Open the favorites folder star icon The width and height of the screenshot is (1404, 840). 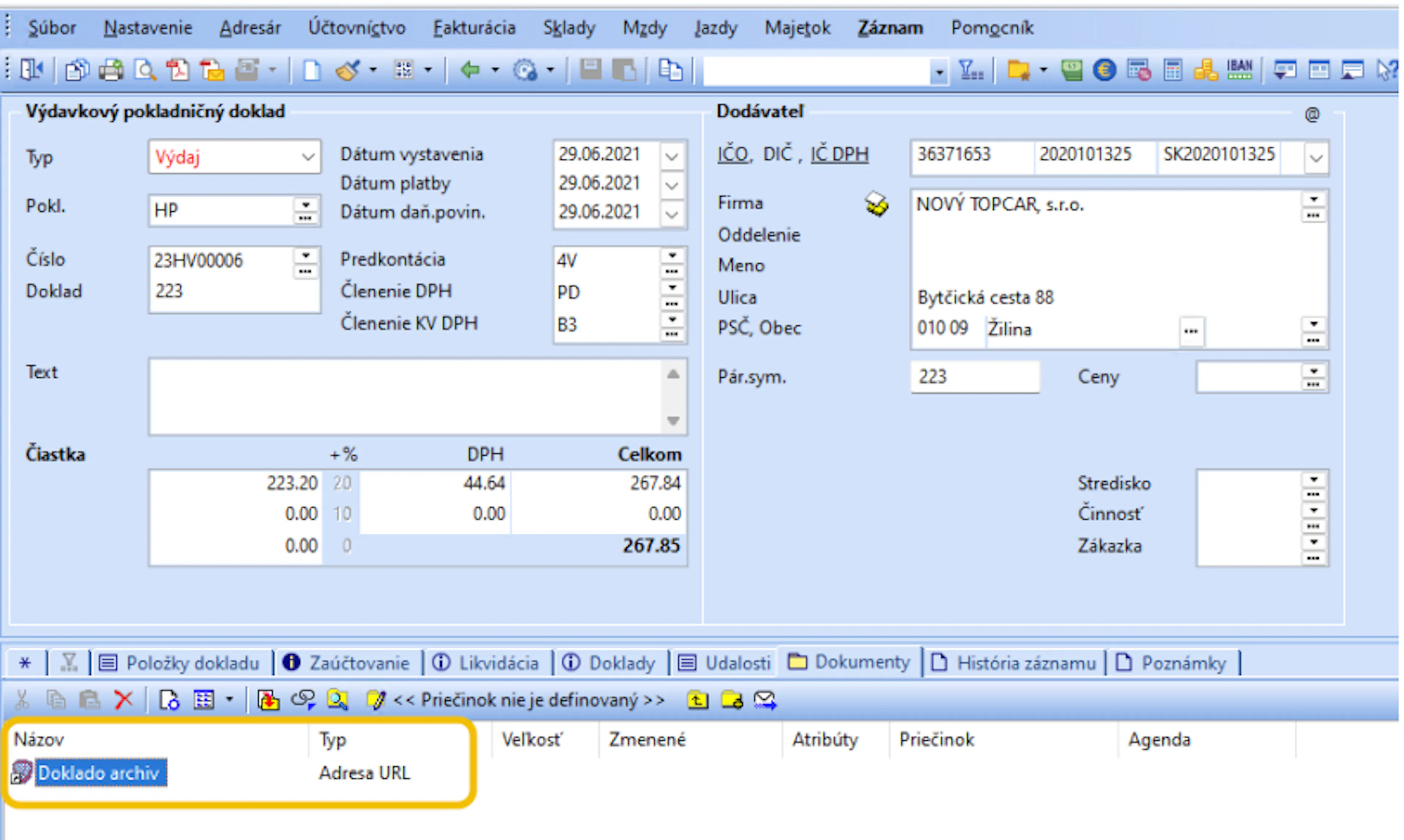click(x=1019, y=71)
